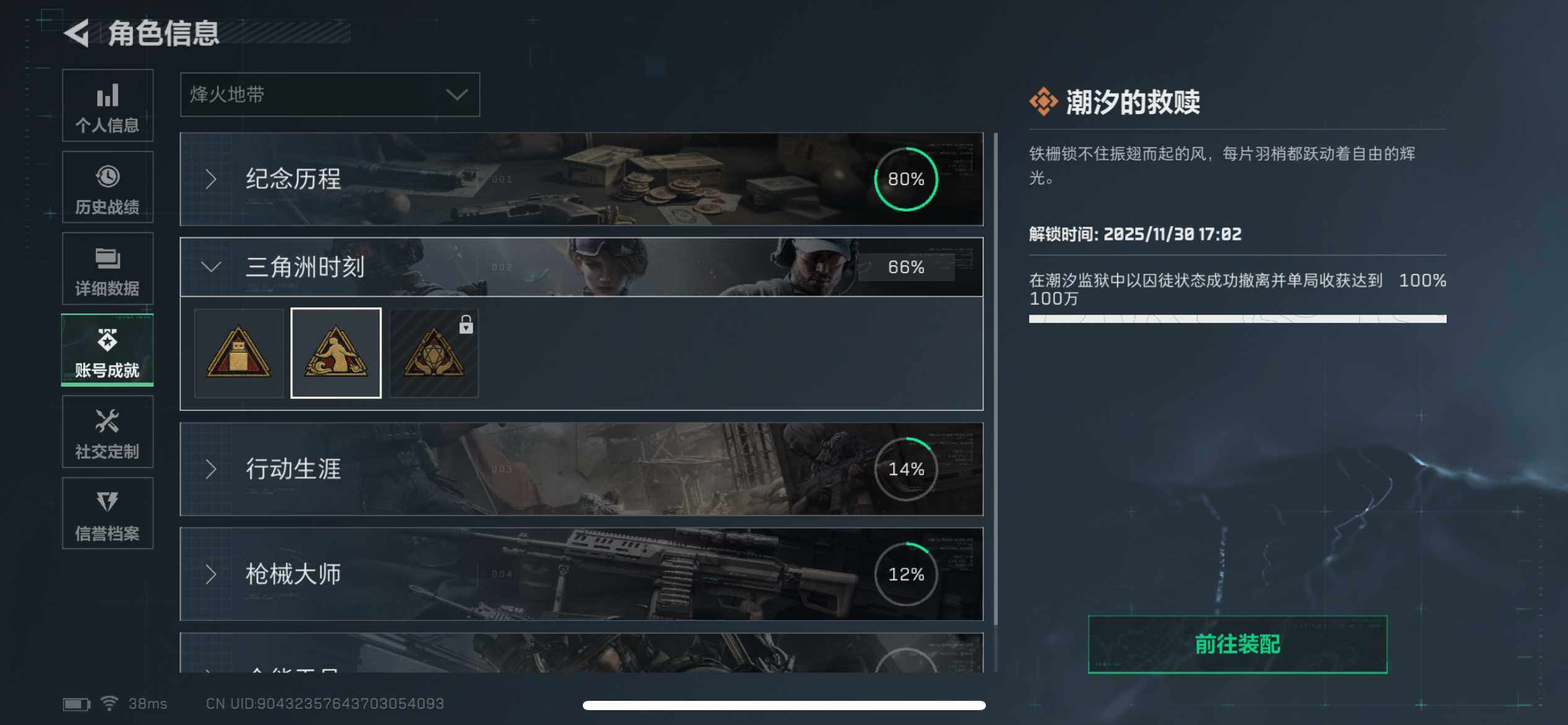Screen dimensions: 1568x725
Task: Click the padlock on the third badge
Action: point(466,324)
